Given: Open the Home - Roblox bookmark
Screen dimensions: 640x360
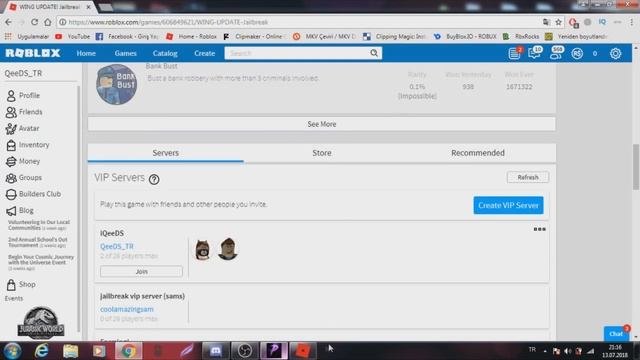Looking at the screenshot, I should click(192, 37).
